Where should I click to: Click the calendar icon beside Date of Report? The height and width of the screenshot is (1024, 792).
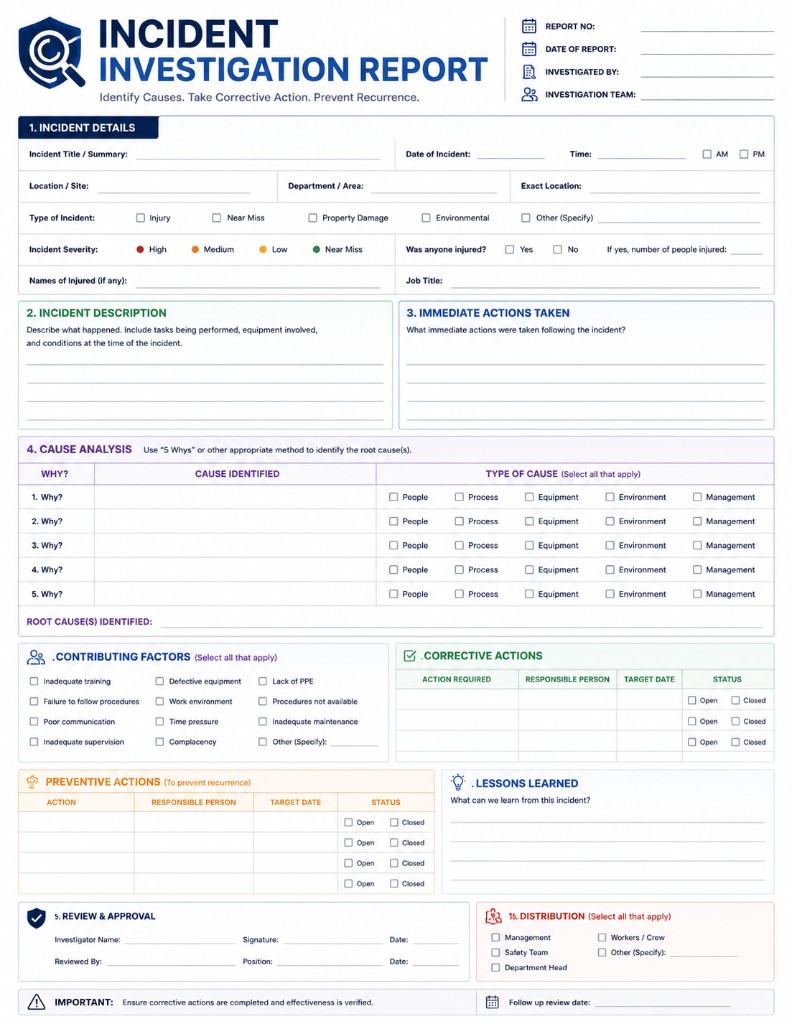pyautogui.click(x=529, y=49)
